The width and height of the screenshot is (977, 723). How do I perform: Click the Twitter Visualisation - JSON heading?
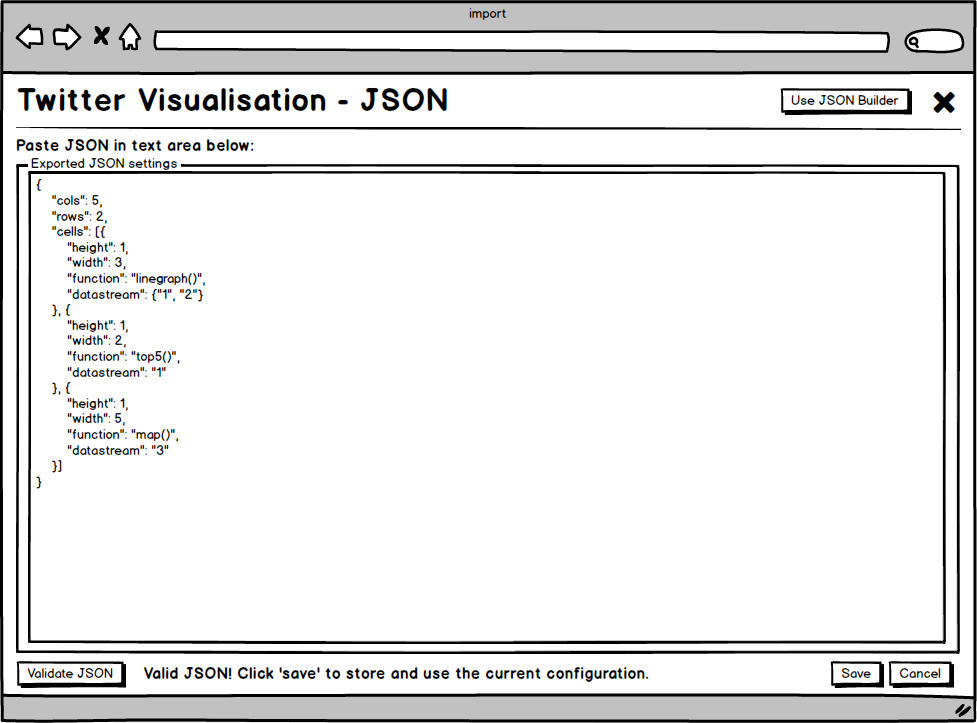233,100
